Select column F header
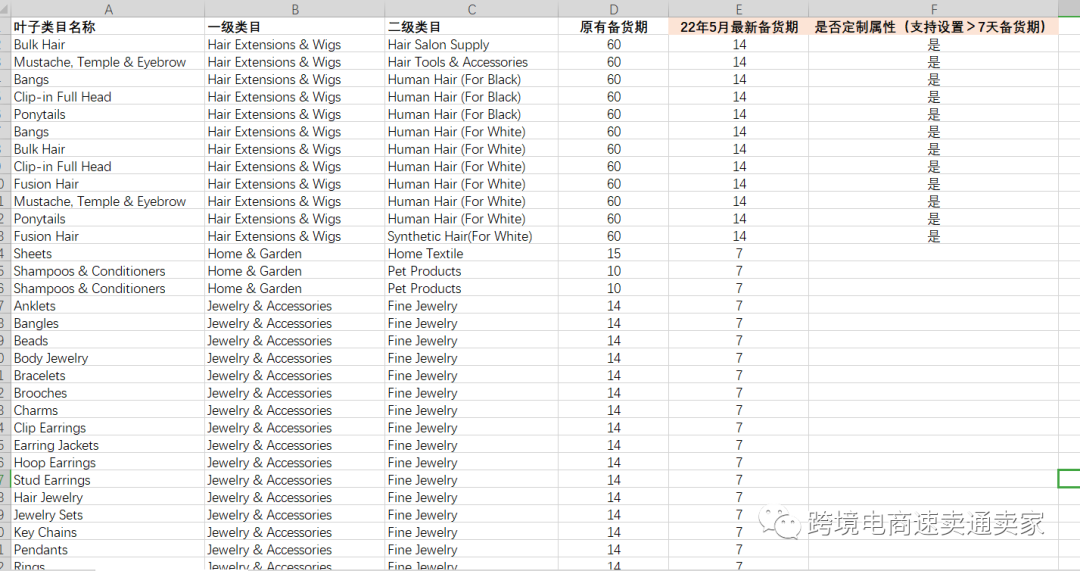Viewport: 1080px width, 571px height. (933, 9)
